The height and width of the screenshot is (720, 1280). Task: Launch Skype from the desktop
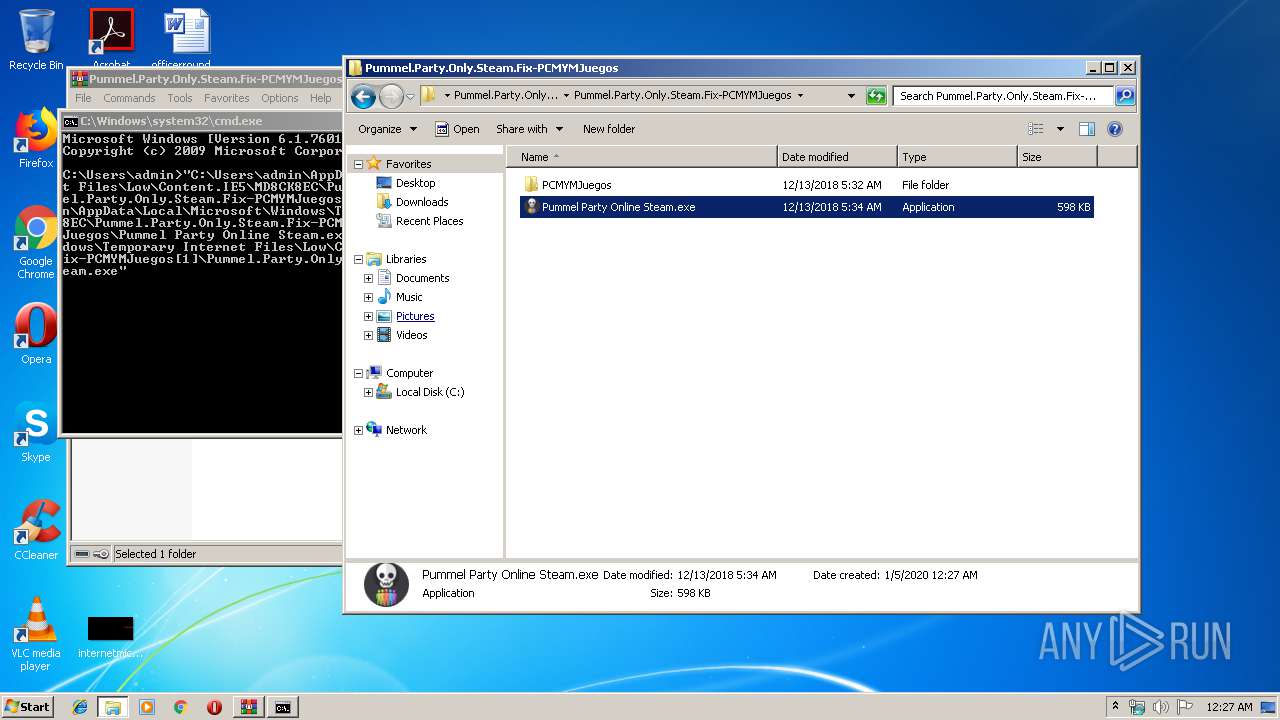coord(36,432)
